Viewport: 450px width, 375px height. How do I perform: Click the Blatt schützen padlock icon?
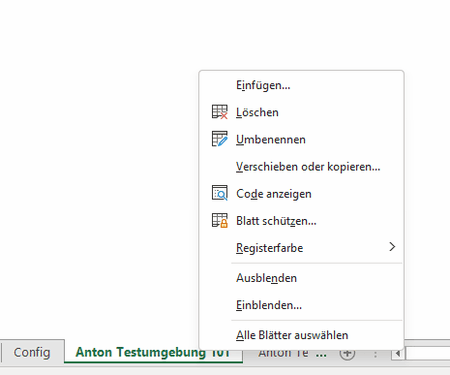220,220
